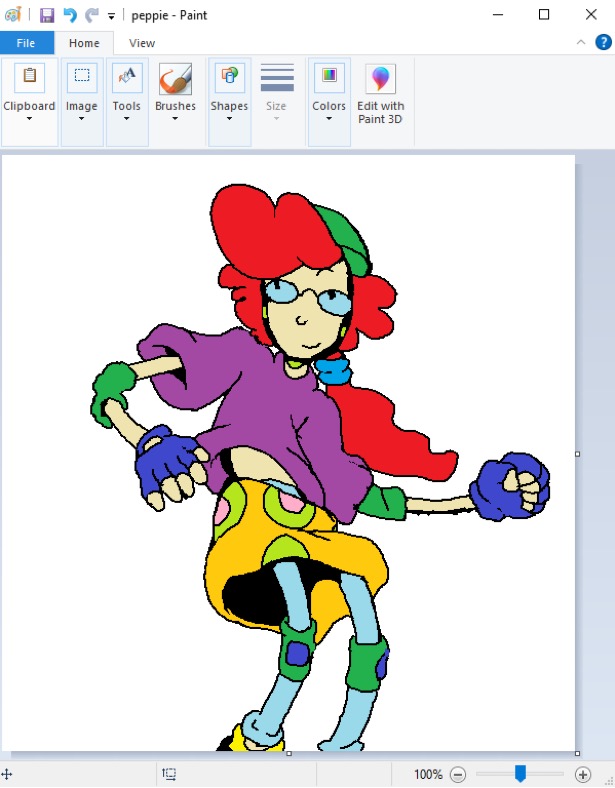Click the zoom slider thumb
The width and height of the screenshot is (615, 788).
[521, 774]
